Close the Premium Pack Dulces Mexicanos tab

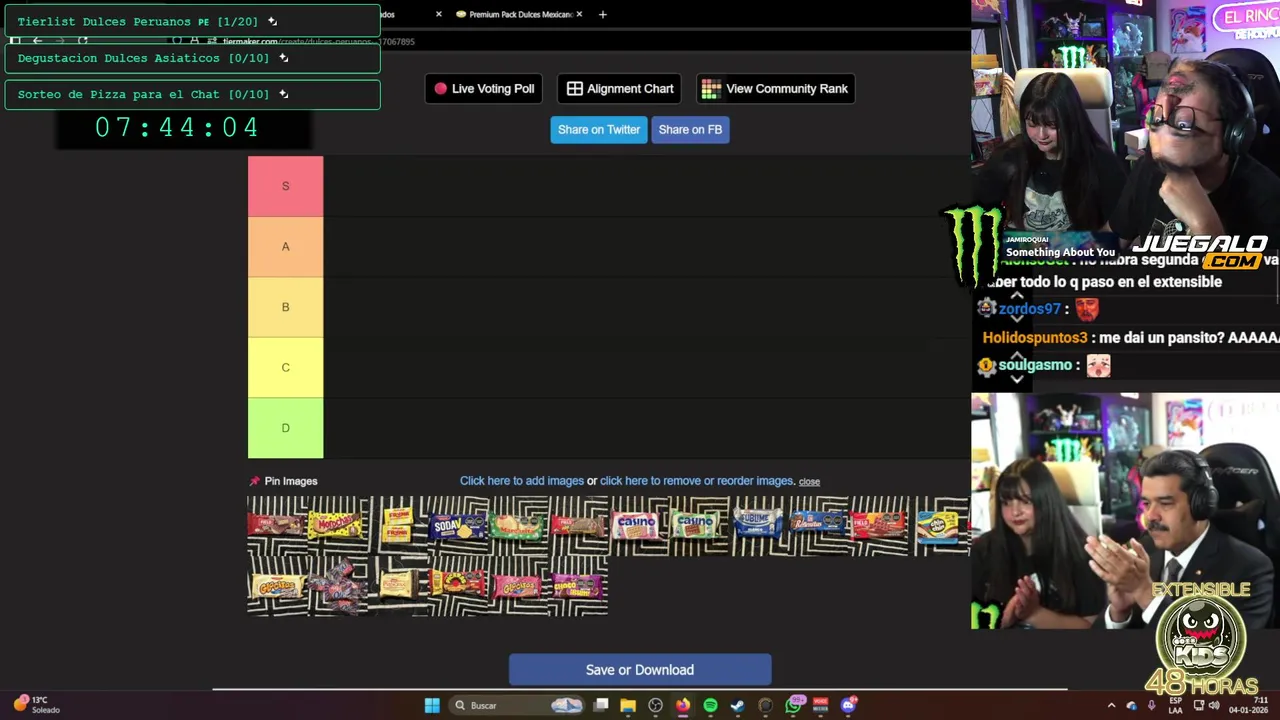[x=579, y=14]
